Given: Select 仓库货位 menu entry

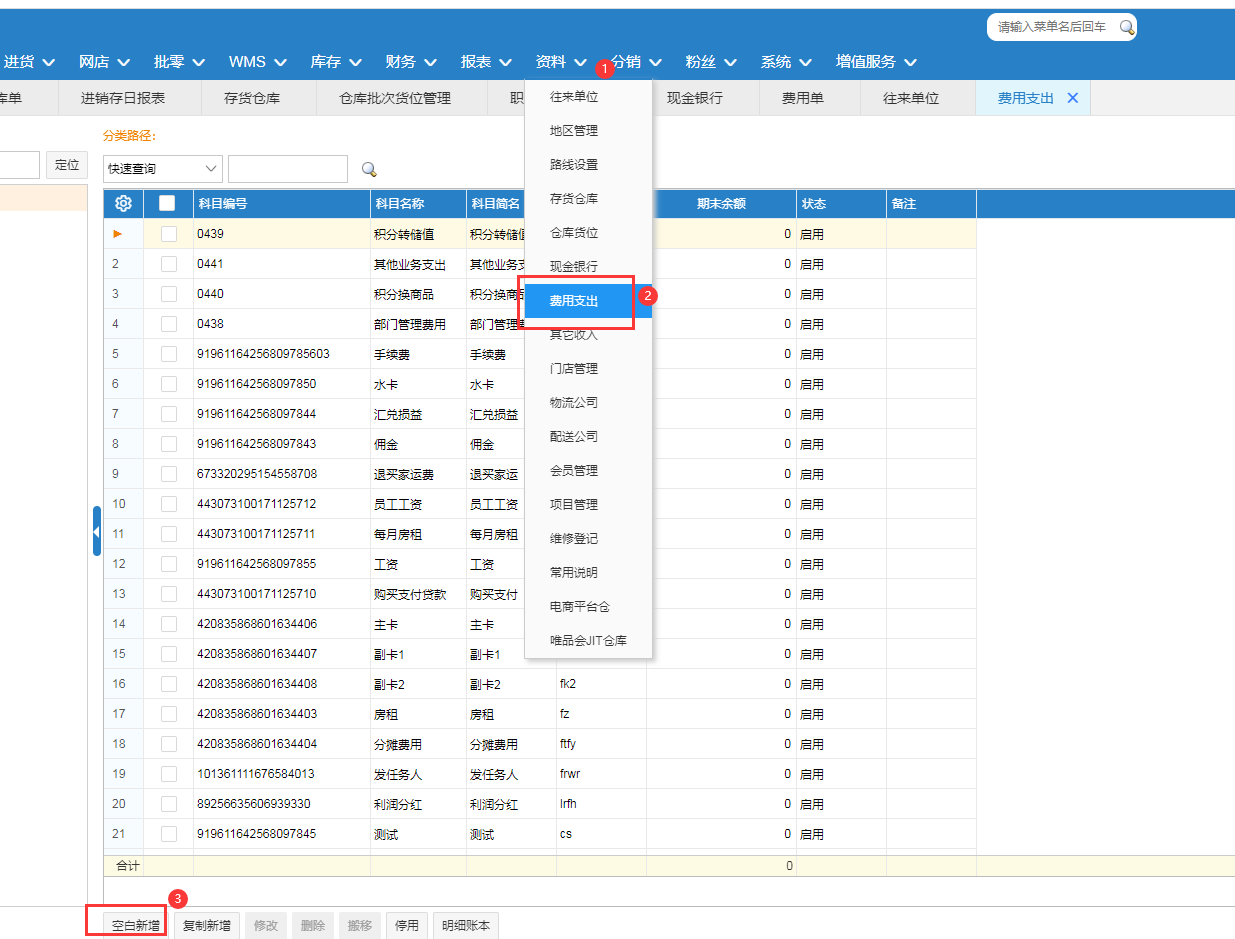Looking at the screenshot, I should tap(588, 233).
